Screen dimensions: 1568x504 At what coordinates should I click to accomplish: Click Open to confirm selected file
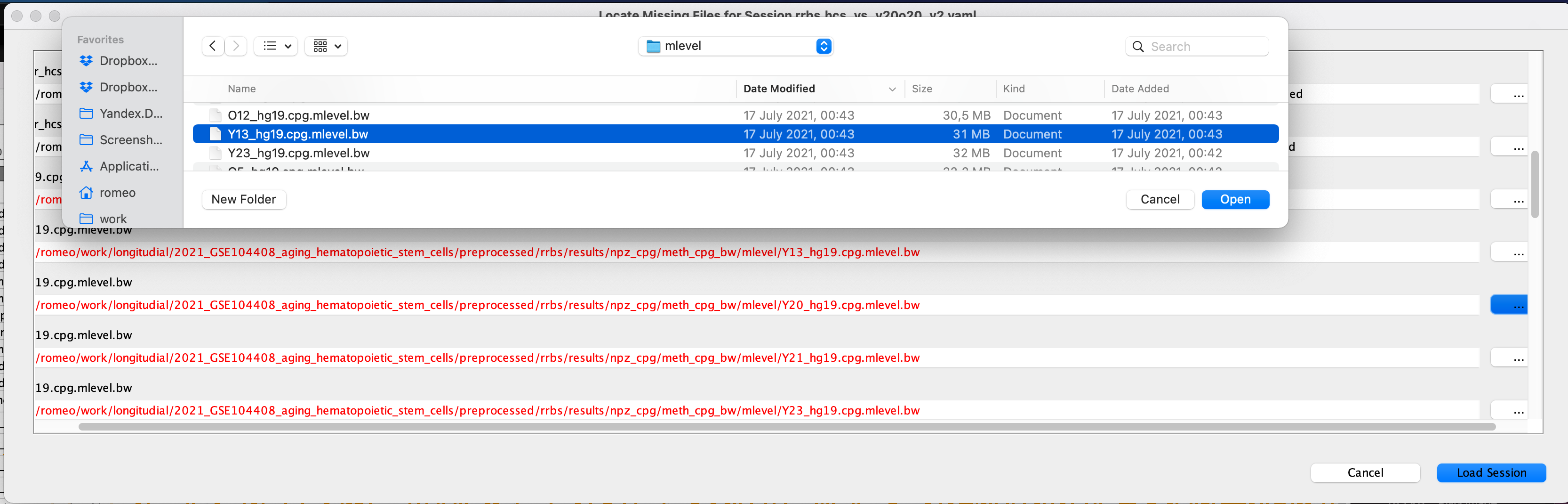pyautogui.click(x=1235, y=199)
